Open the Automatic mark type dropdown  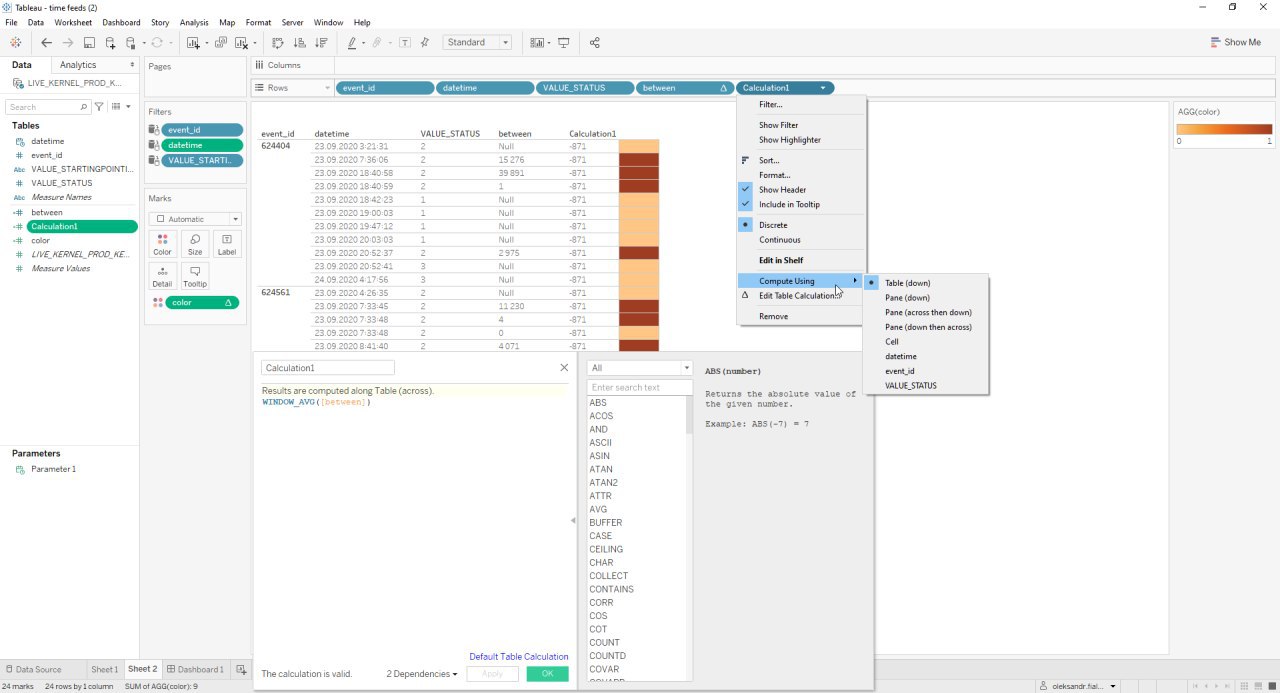click(195, 219)
